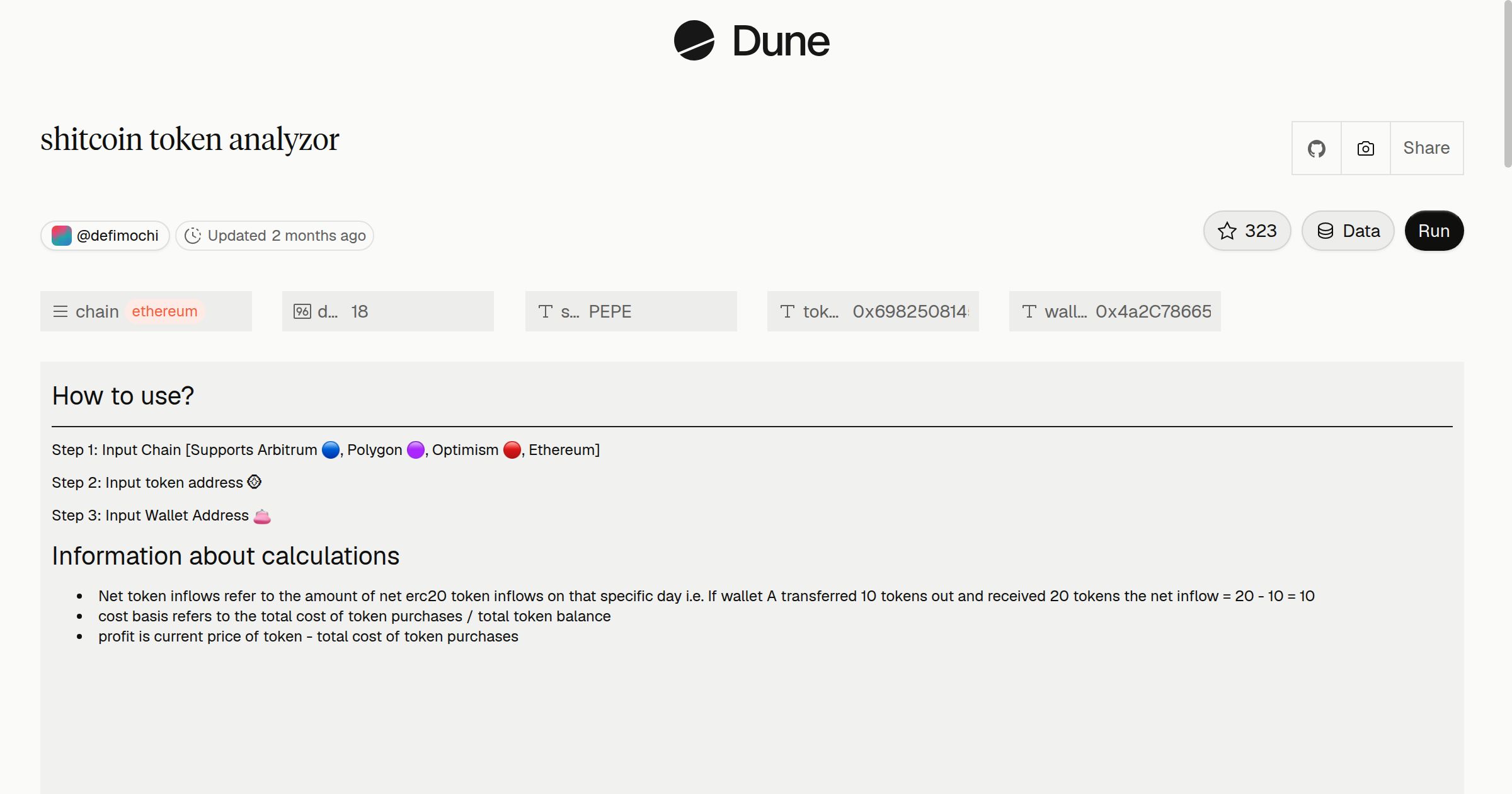Edit the decimals field showing 18
The height and width of the screenshot is (794, 1512).
[388, 311]
